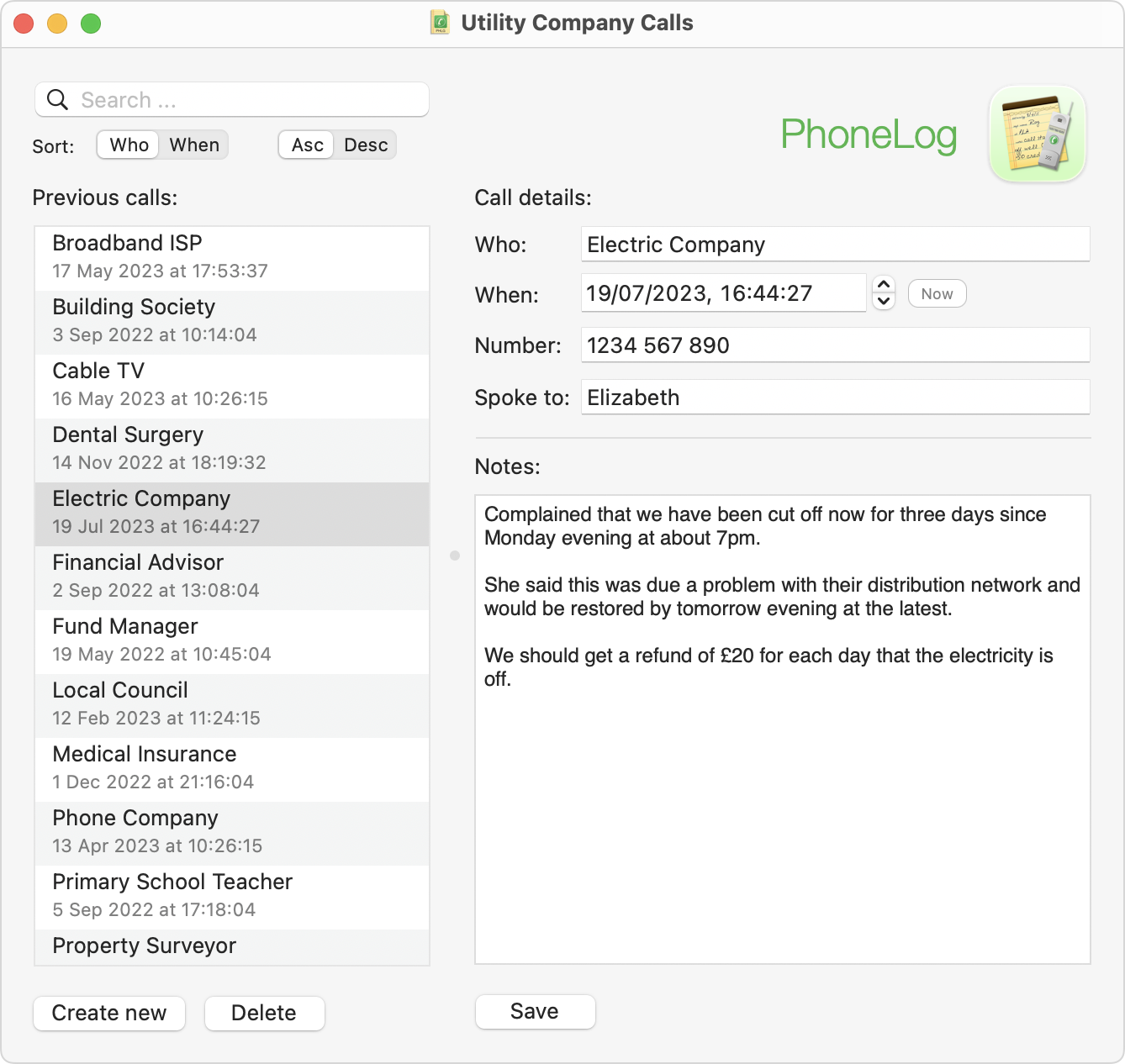Select the Property Surveyor call entry

[x=231, y=946]
